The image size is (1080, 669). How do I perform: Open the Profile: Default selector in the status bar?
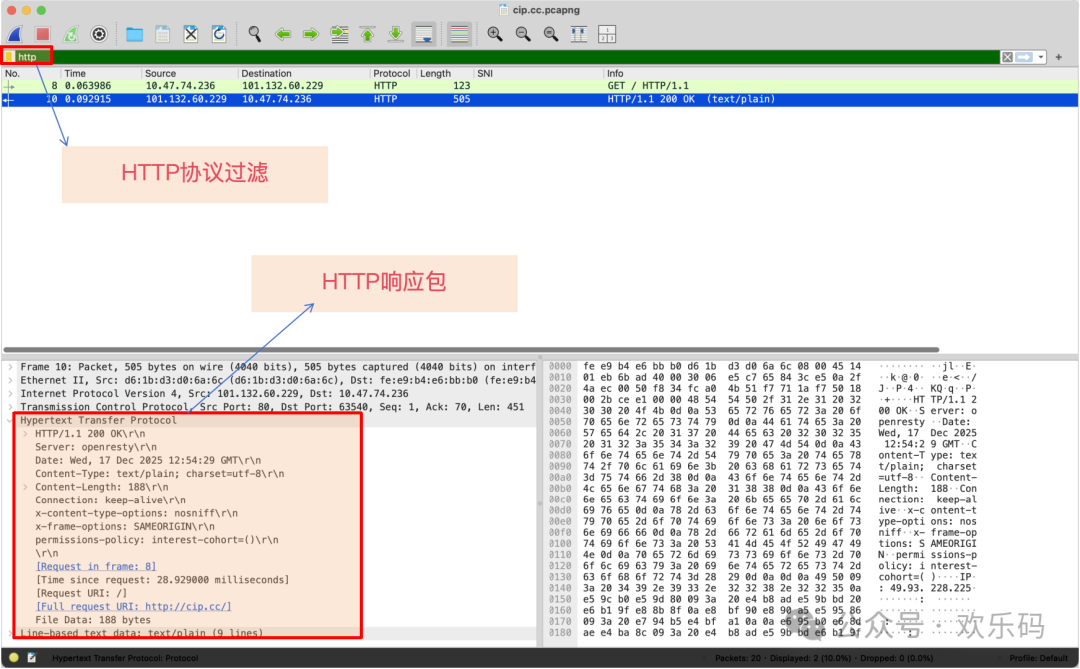click(x=1040, y=658)
